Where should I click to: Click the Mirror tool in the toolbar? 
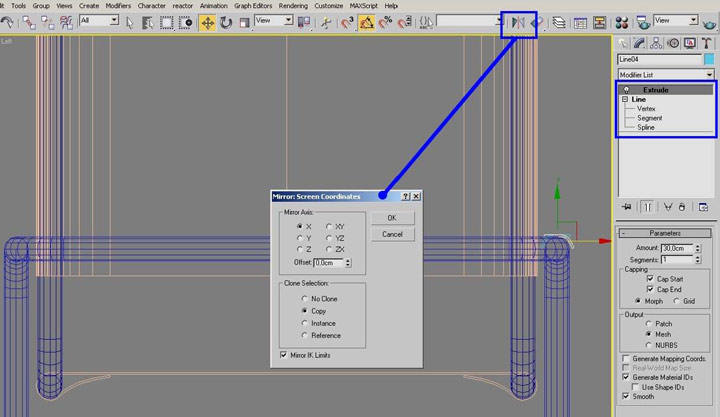517,21
